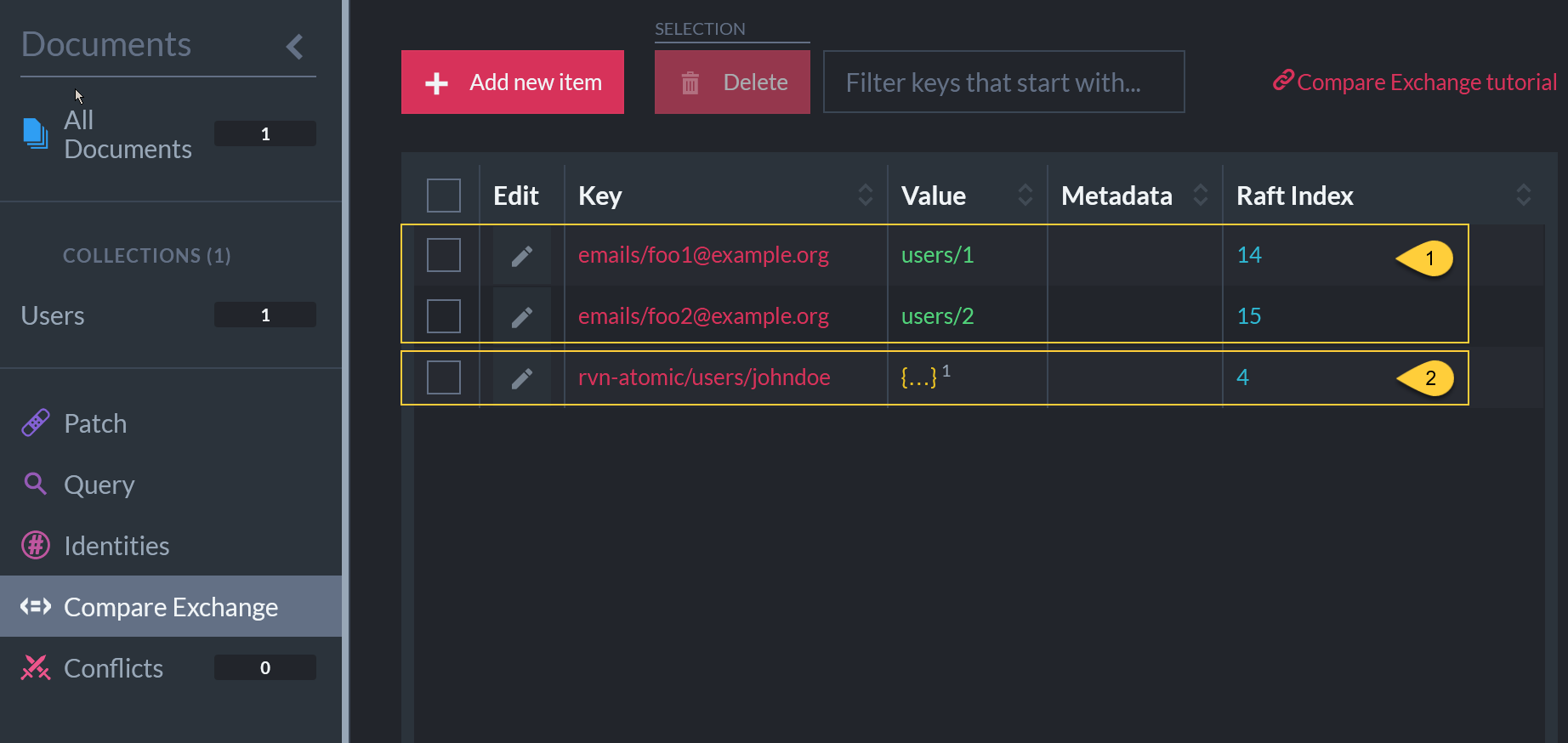This screenshot has height=743, width=1568.
Task: Click the {...} object value for johndoe
Action: tap(919, 377)
